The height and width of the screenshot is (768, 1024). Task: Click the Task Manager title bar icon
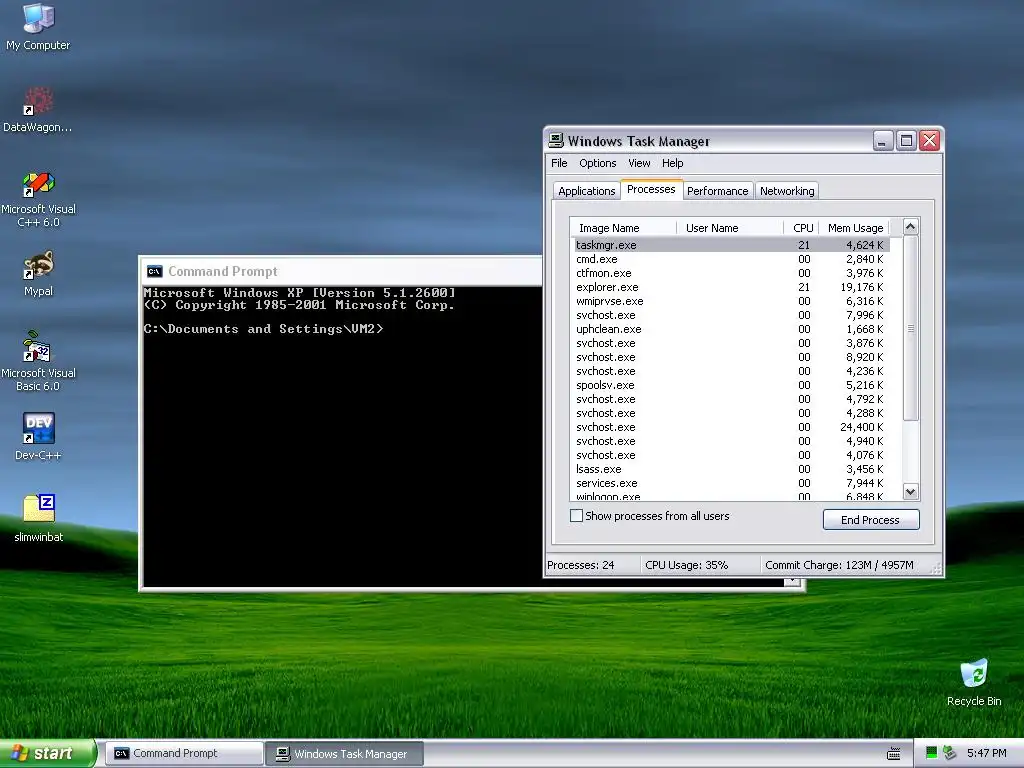click(556, 140)
